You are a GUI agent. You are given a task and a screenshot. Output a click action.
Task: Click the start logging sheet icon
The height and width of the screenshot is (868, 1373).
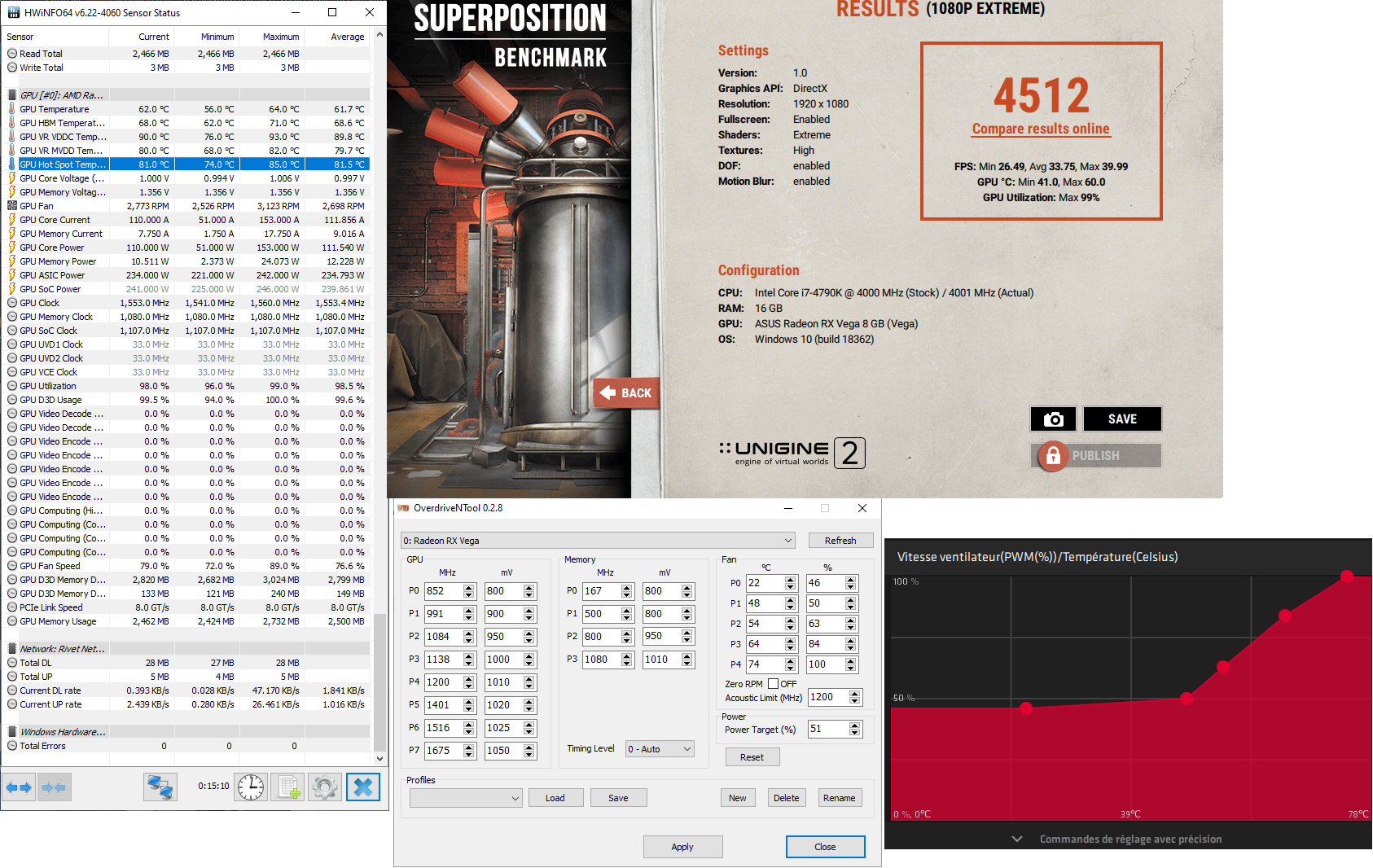tap(288, 787)
